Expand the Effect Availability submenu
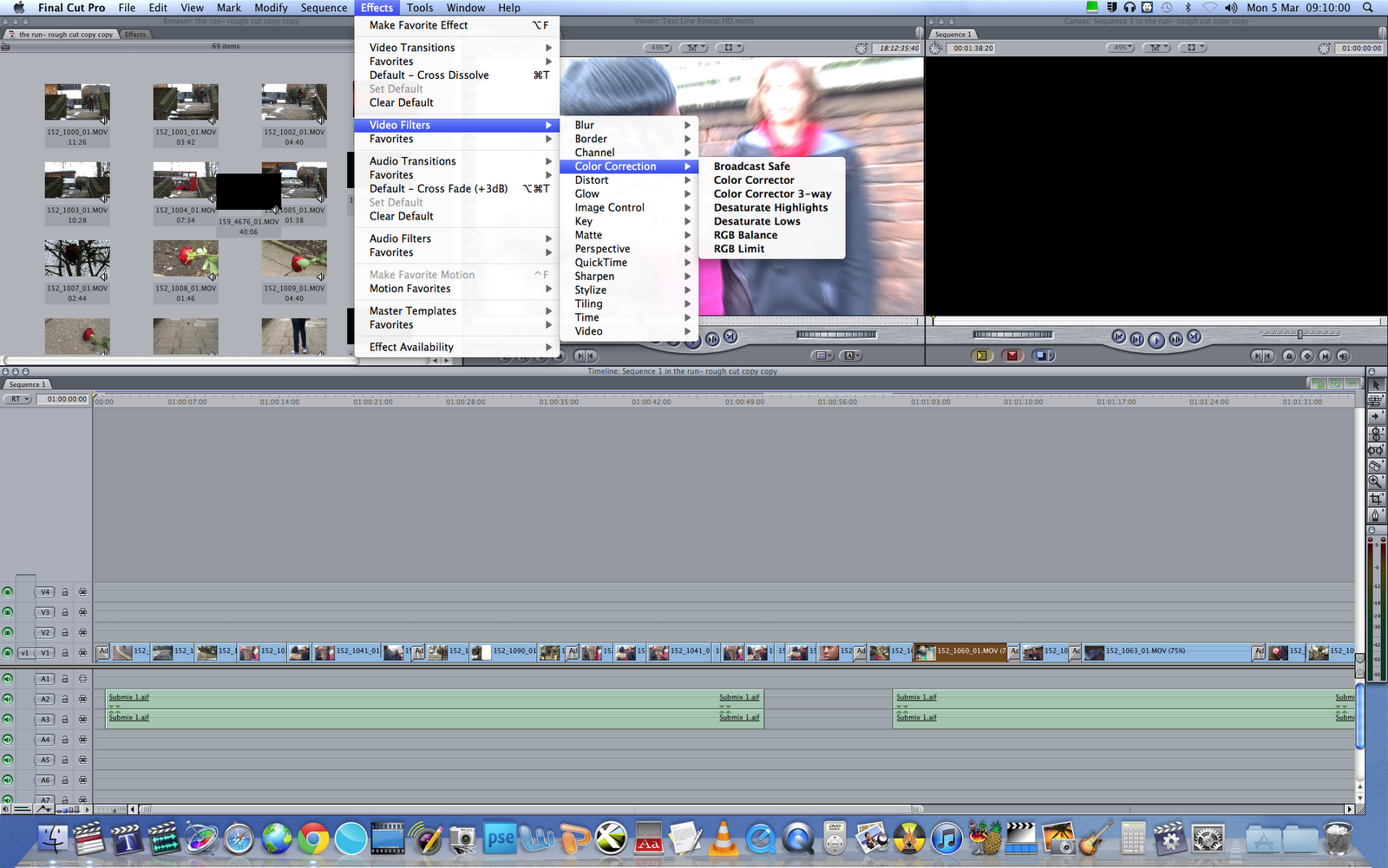This screenshot has width=1388, height=868. click(457, 347)
